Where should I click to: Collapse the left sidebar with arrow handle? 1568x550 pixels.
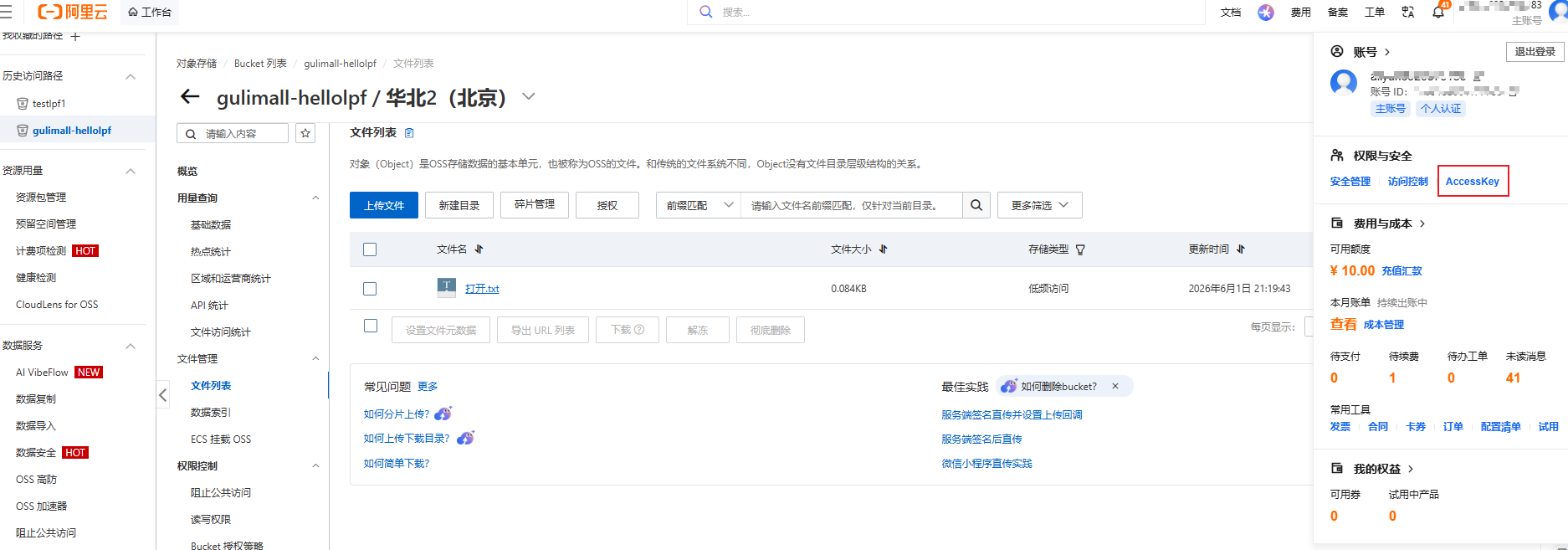(163, 395)
